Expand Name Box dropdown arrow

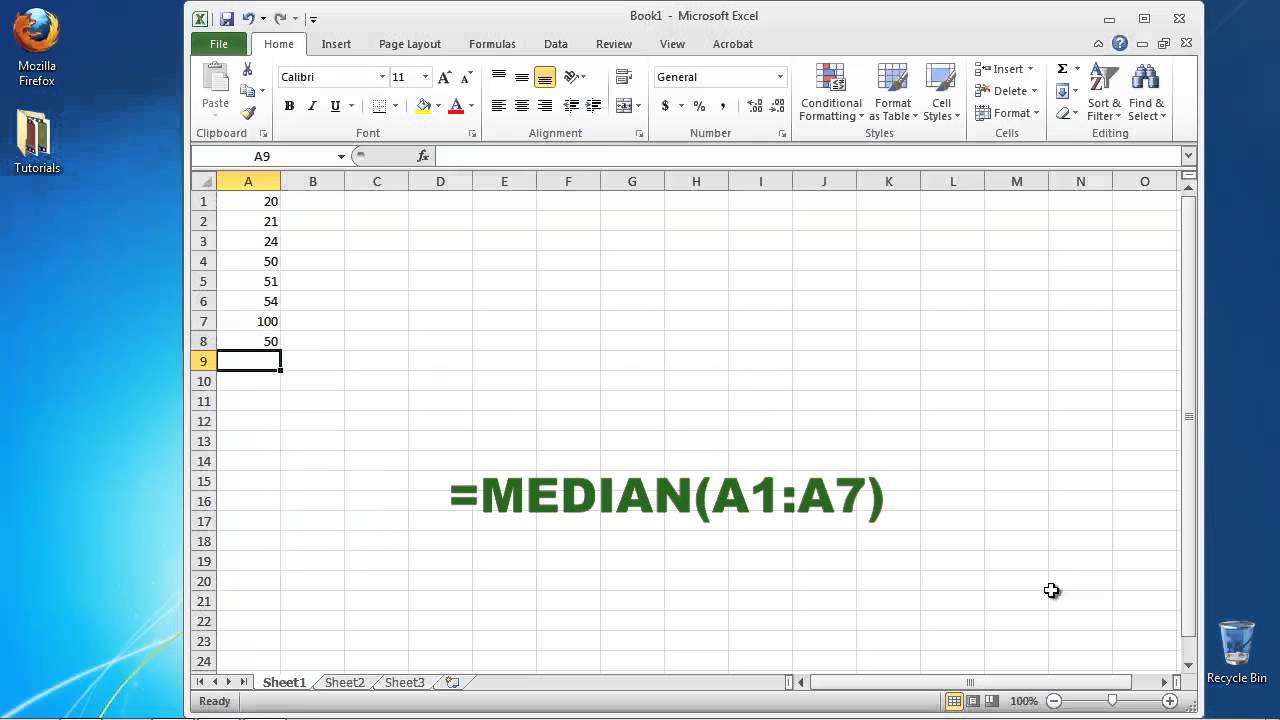[x=341, y=156]
